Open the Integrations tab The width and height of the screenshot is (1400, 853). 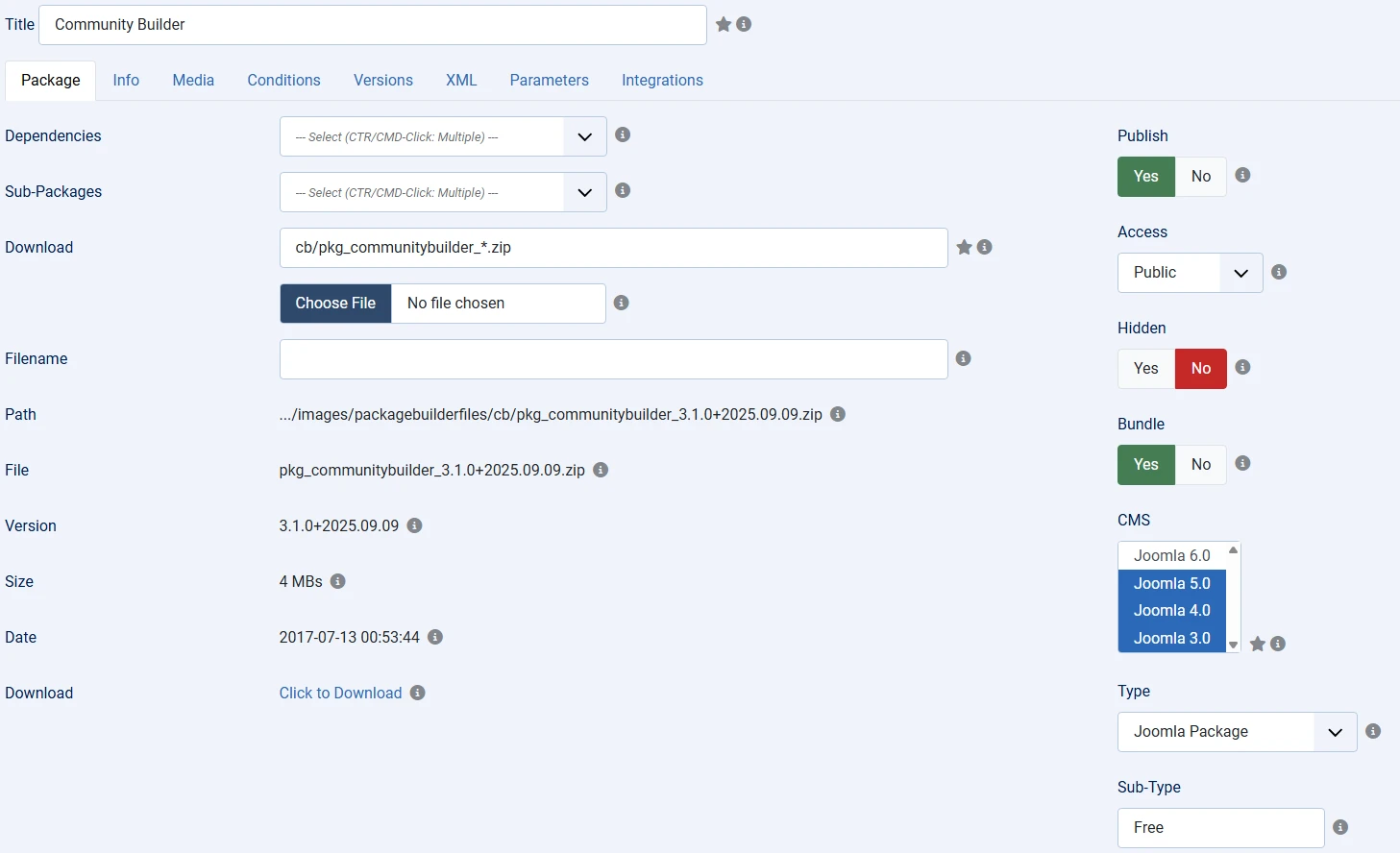(662, 81)
